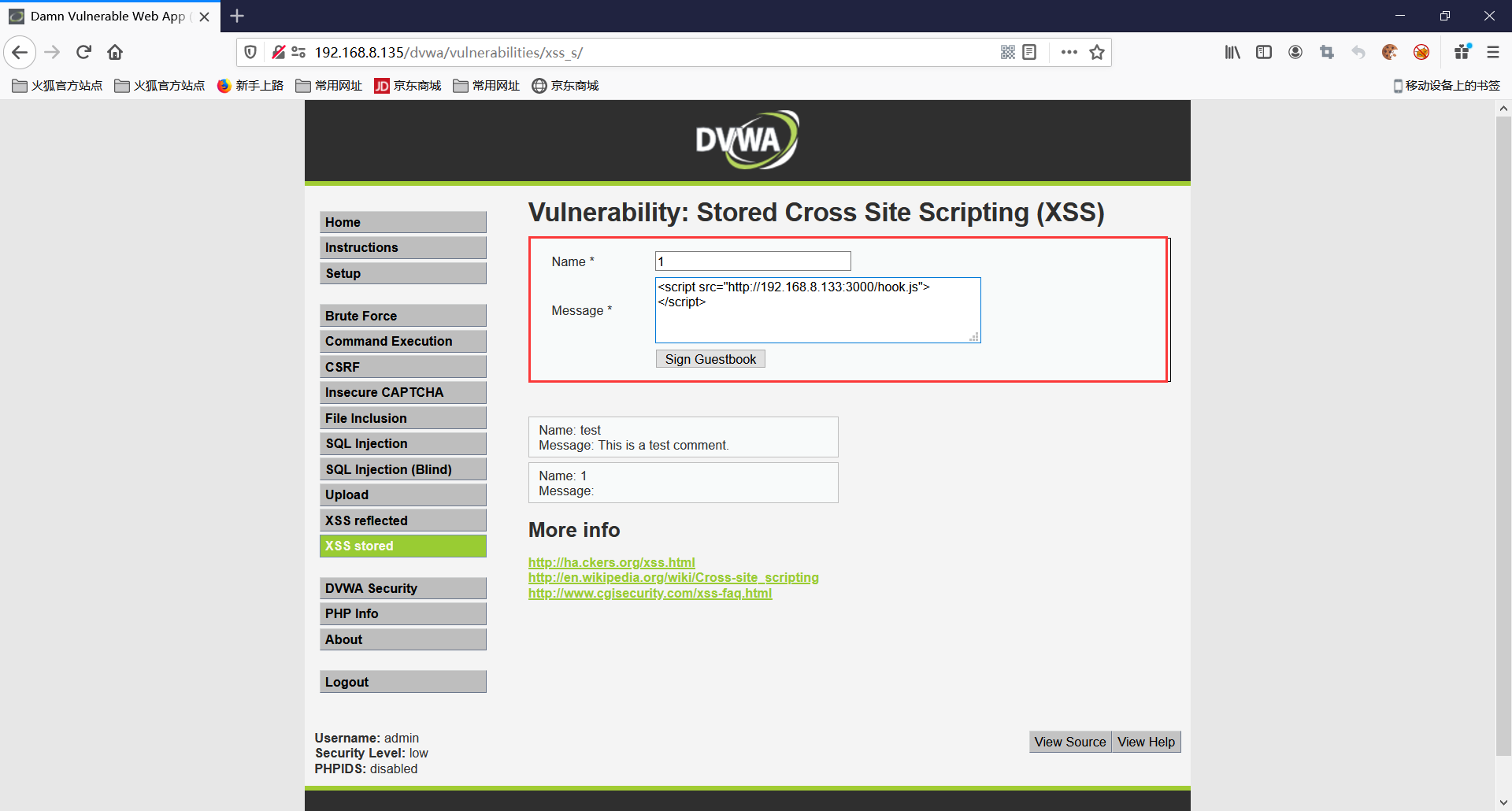Open Instructions menu item
This screenshot has width=1512, height=811.
tap(403, 247)
